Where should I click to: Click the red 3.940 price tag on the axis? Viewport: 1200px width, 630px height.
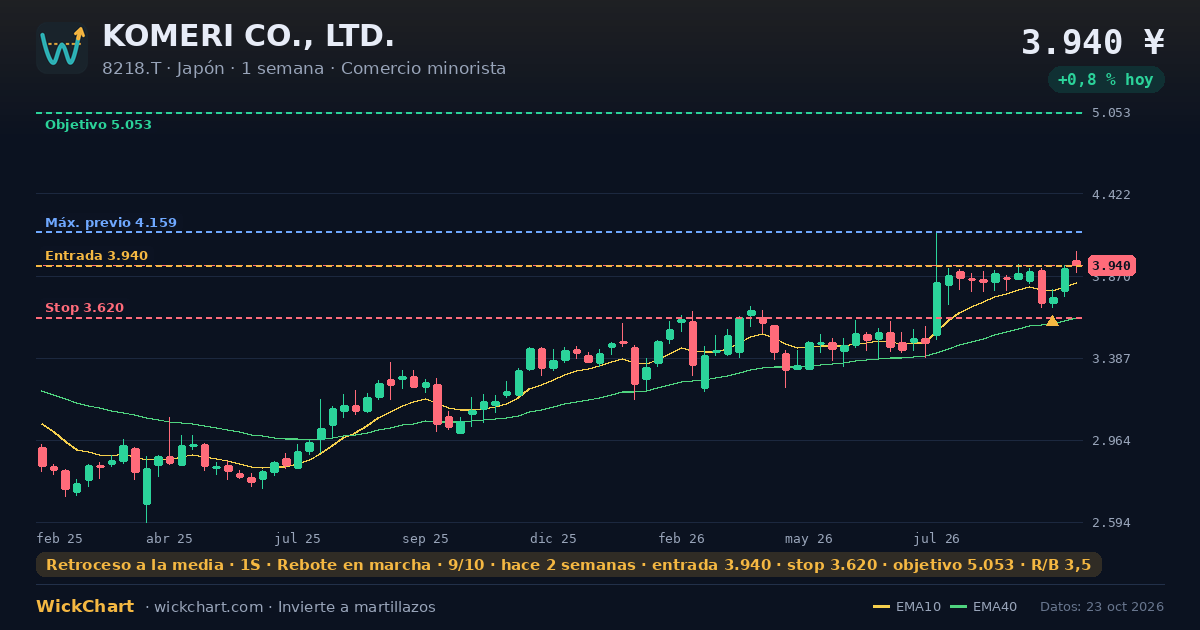coord(1111,266)
